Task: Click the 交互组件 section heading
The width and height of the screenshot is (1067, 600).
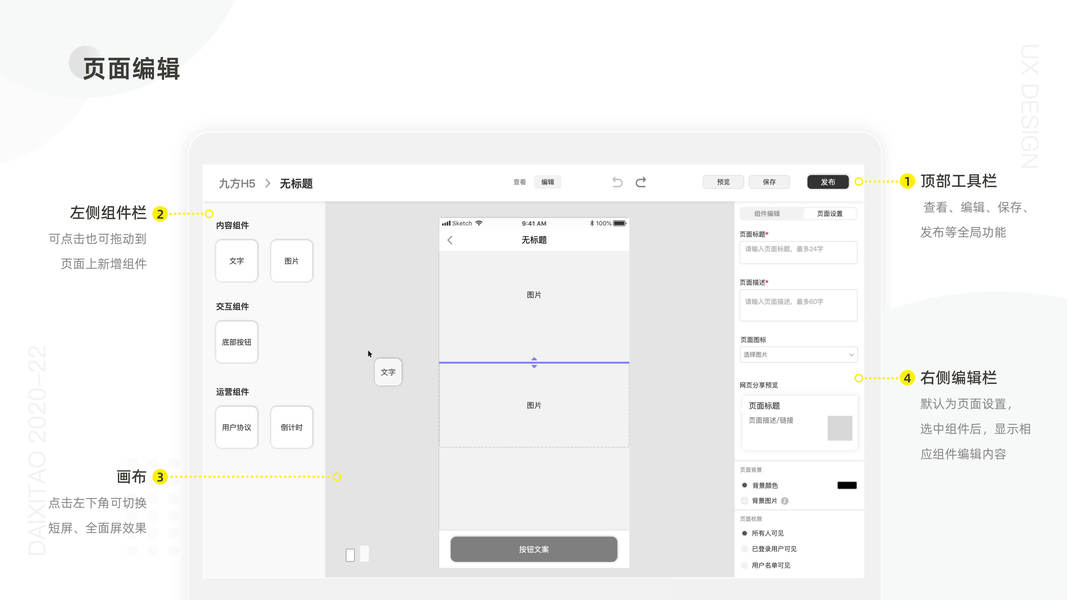Action: (233, 307)
